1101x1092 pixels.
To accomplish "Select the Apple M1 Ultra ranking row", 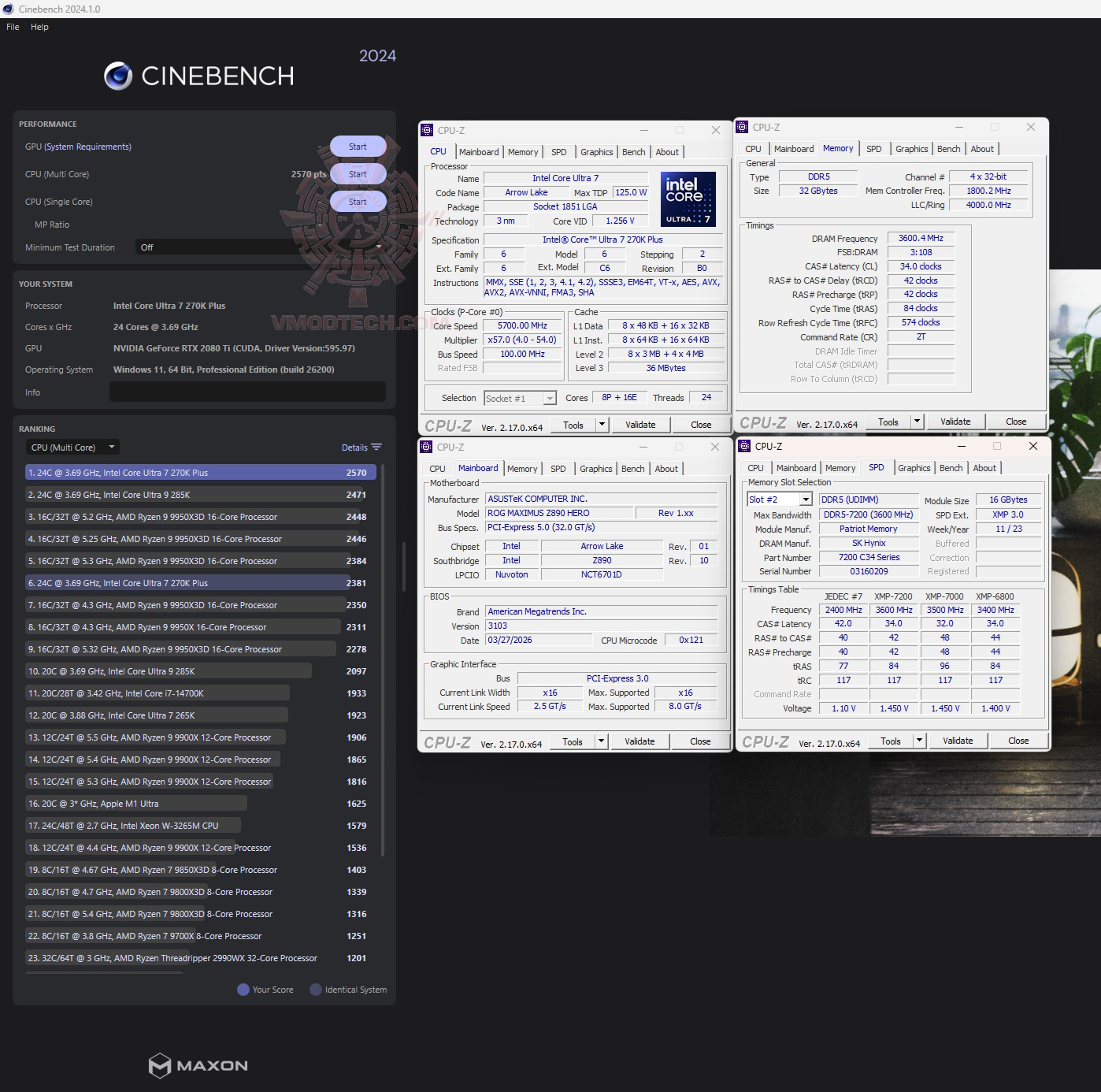I will [201, 804].
